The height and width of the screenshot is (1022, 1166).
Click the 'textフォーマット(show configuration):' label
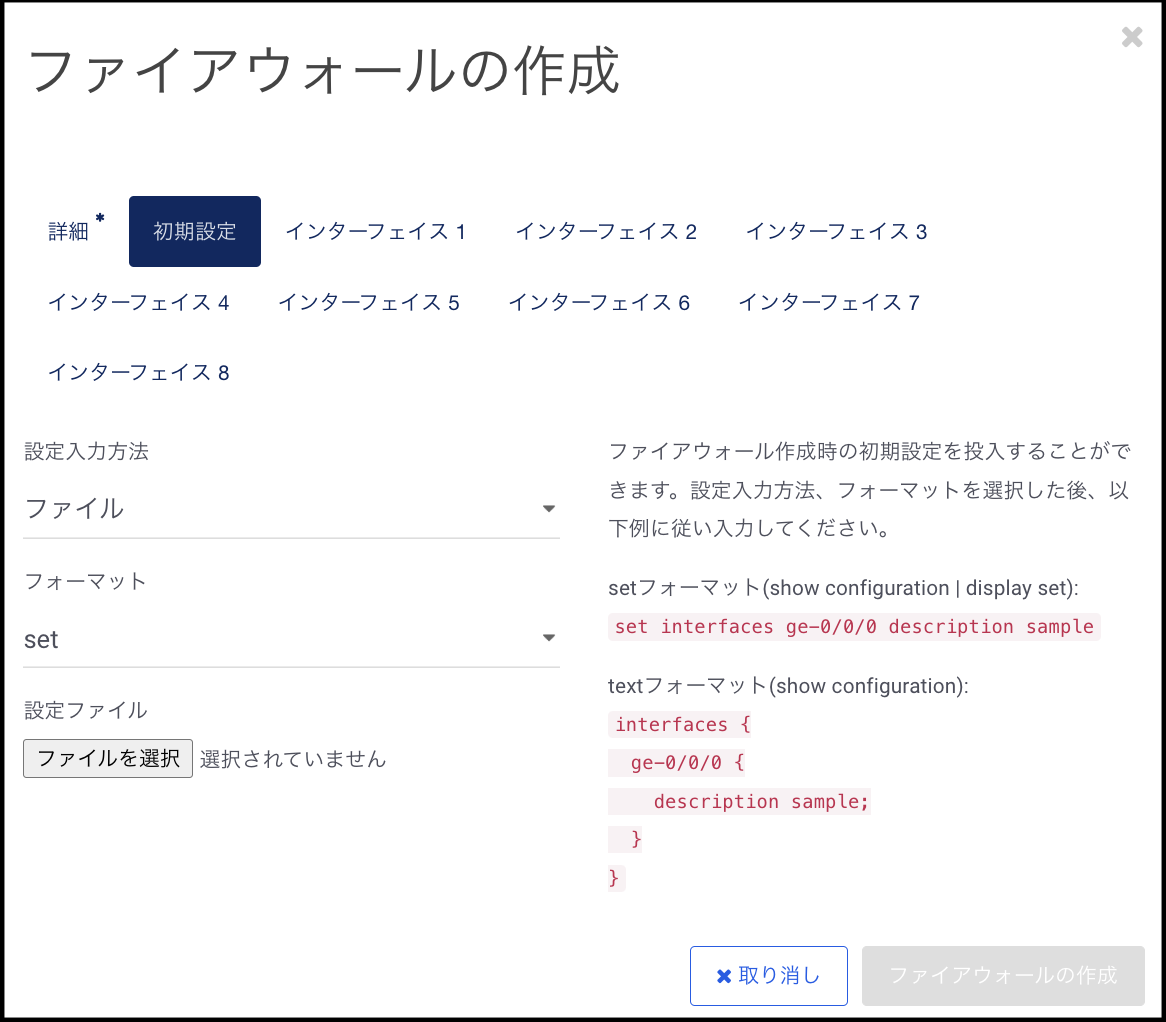788,686
